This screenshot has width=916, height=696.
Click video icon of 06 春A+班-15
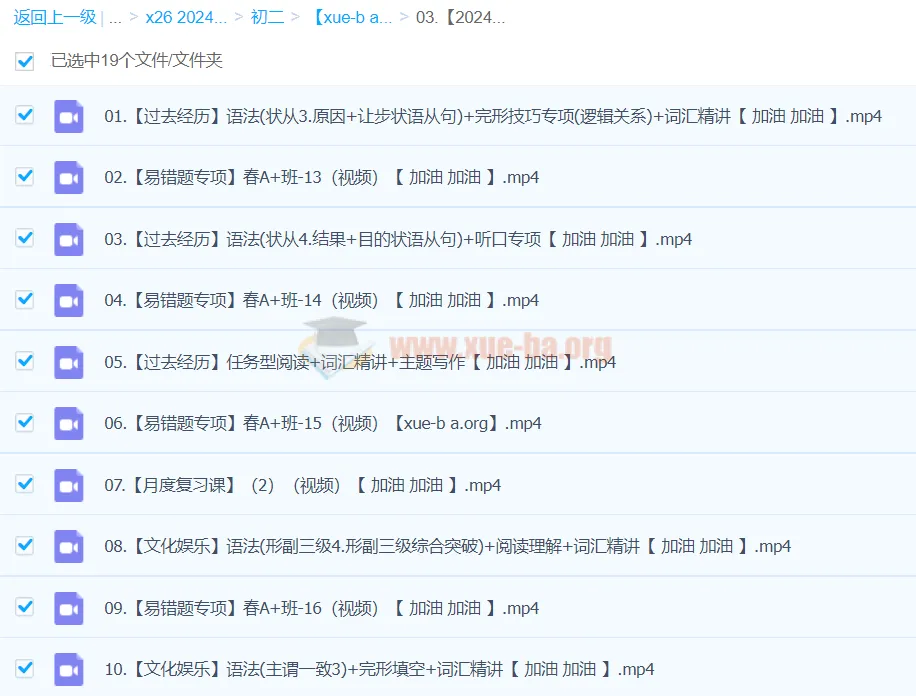click(68, 424)
